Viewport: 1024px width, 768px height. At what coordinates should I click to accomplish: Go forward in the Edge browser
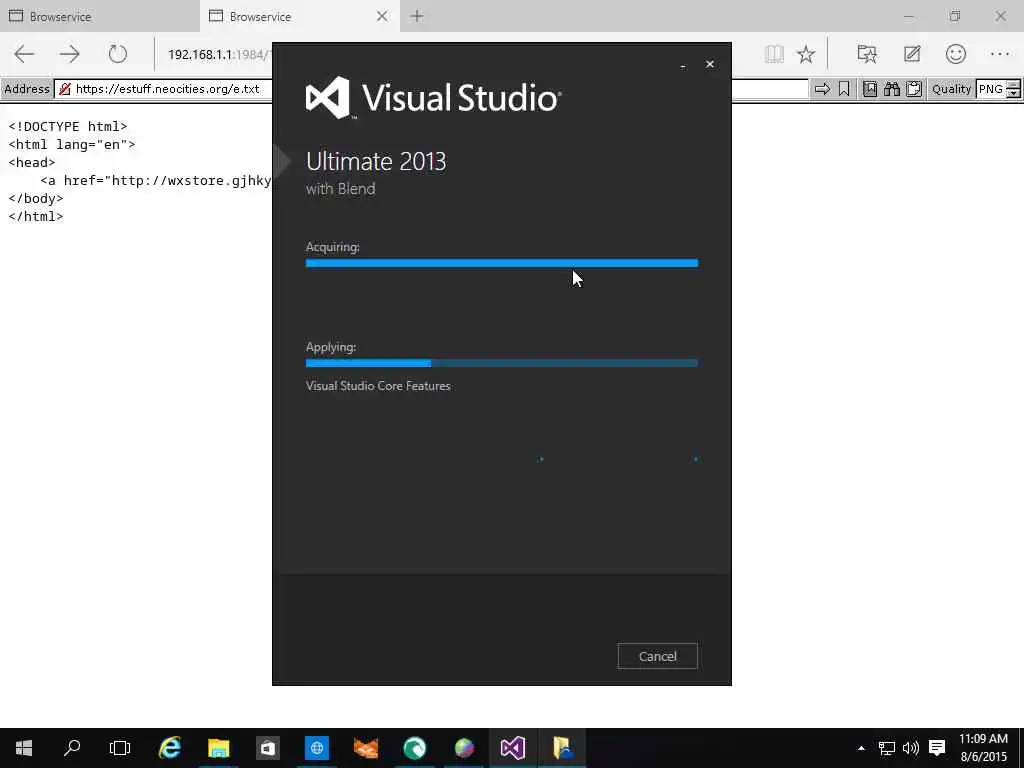[x=70, y=54]
